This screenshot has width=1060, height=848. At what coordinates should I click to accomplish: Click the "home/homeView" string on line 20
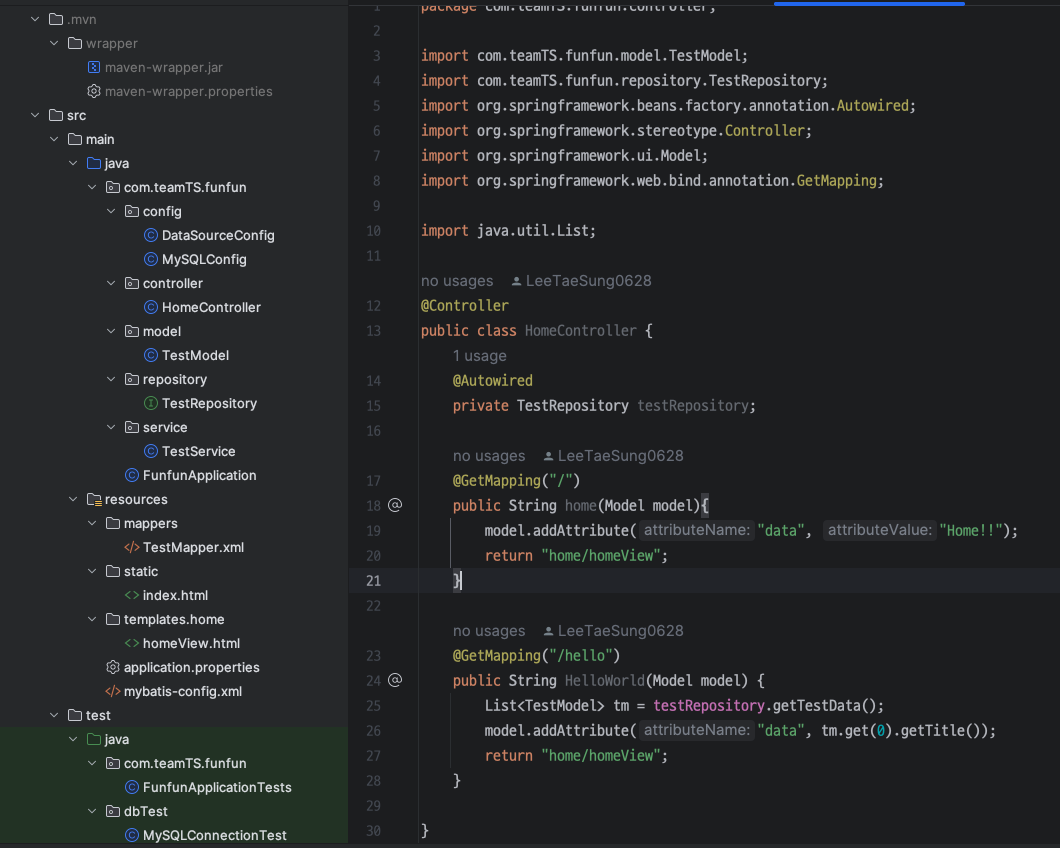click(x=600, y=556)
